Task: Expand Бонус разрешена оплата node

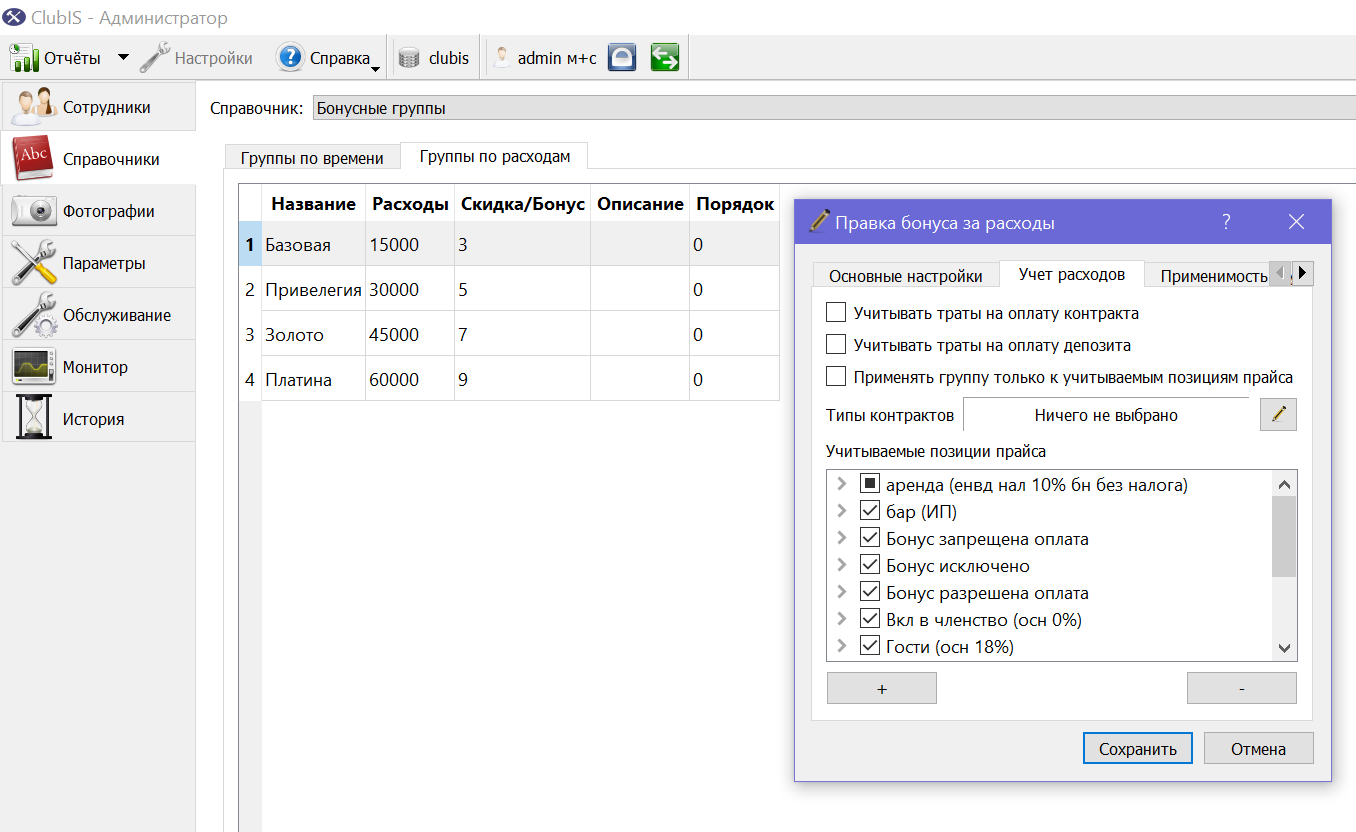Action: pyautogui.click(x=842, y=592)
